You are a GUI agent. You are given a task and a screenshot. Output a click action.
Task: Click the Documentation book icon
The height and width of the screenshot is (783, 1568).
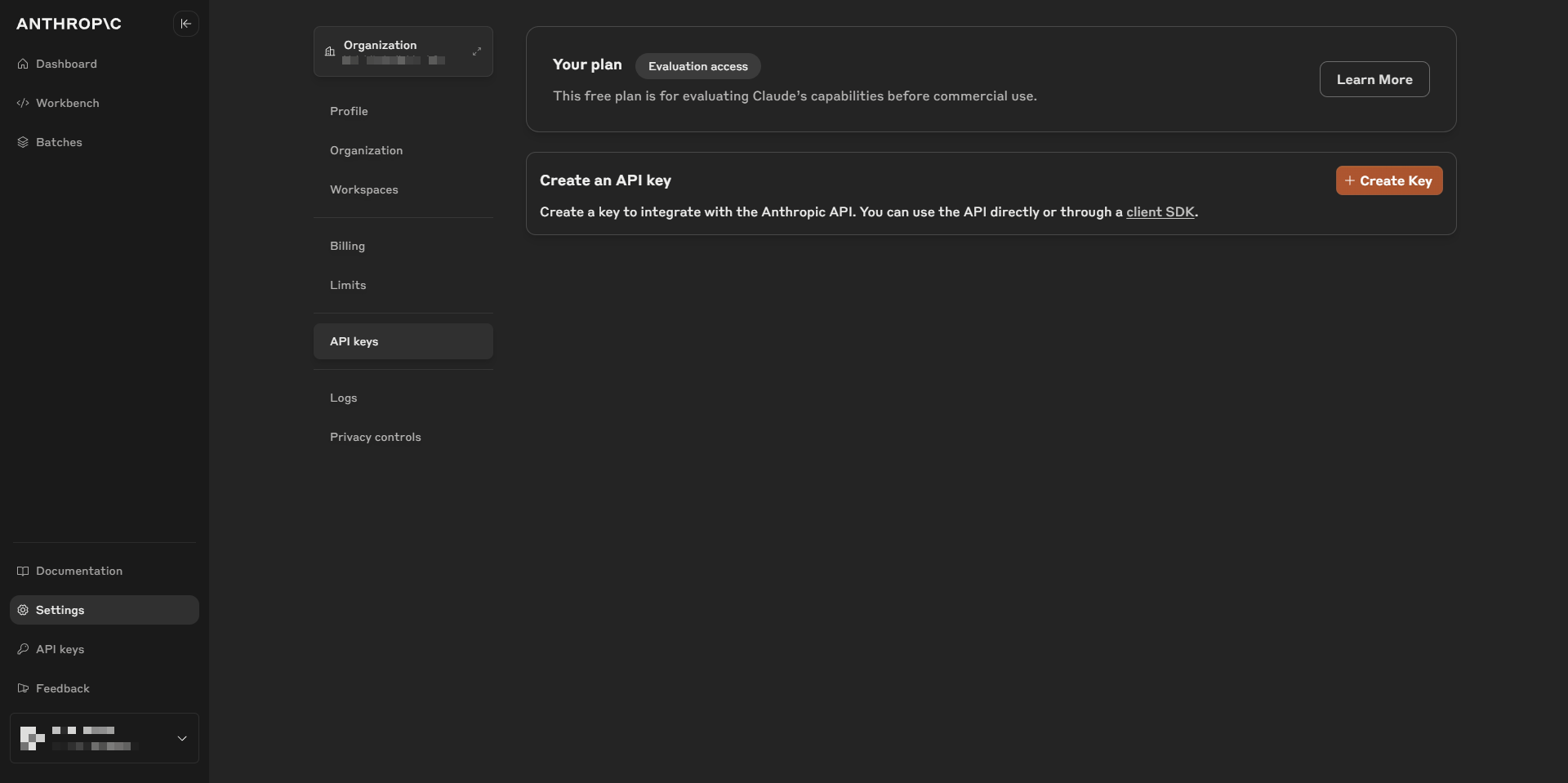point(23,571)
